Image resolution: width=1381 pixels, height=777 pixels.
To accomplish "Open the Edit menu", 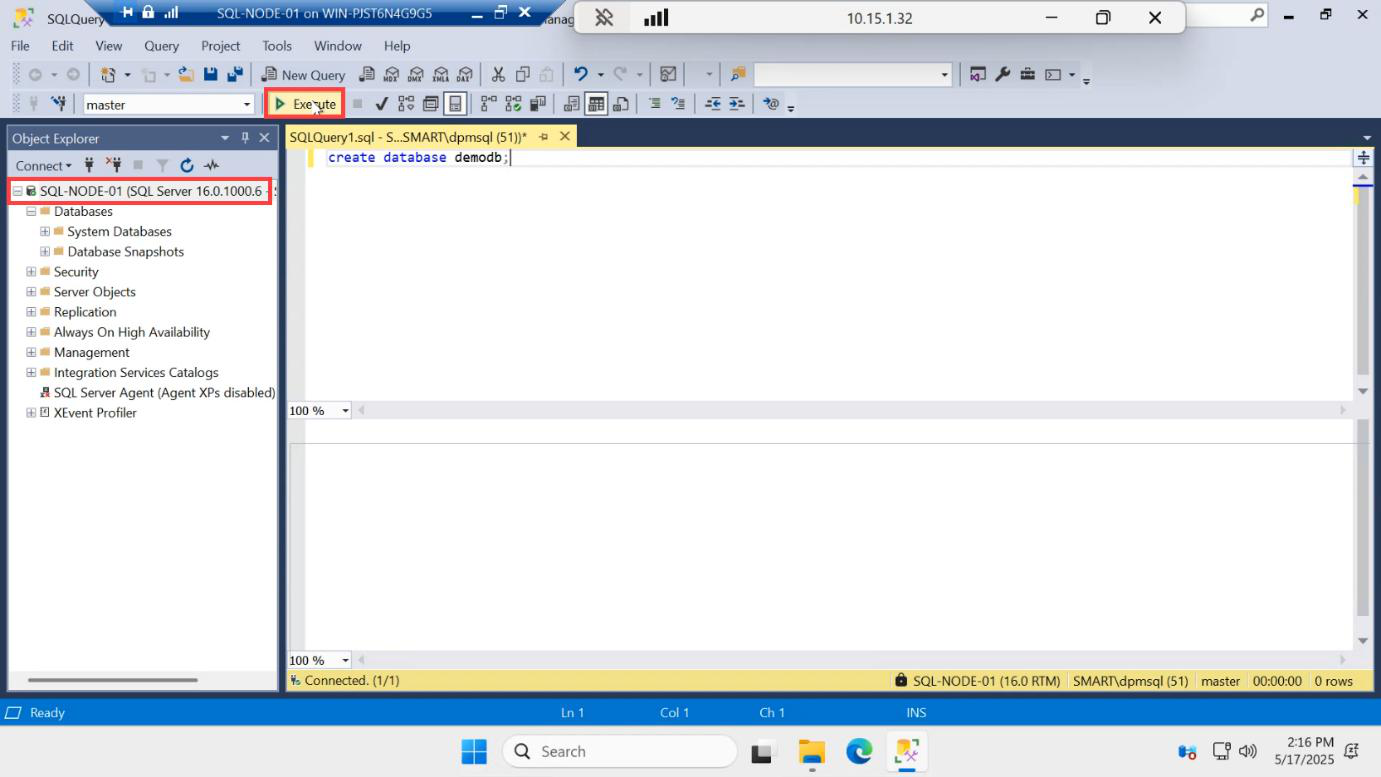I will tap(62, 46).
